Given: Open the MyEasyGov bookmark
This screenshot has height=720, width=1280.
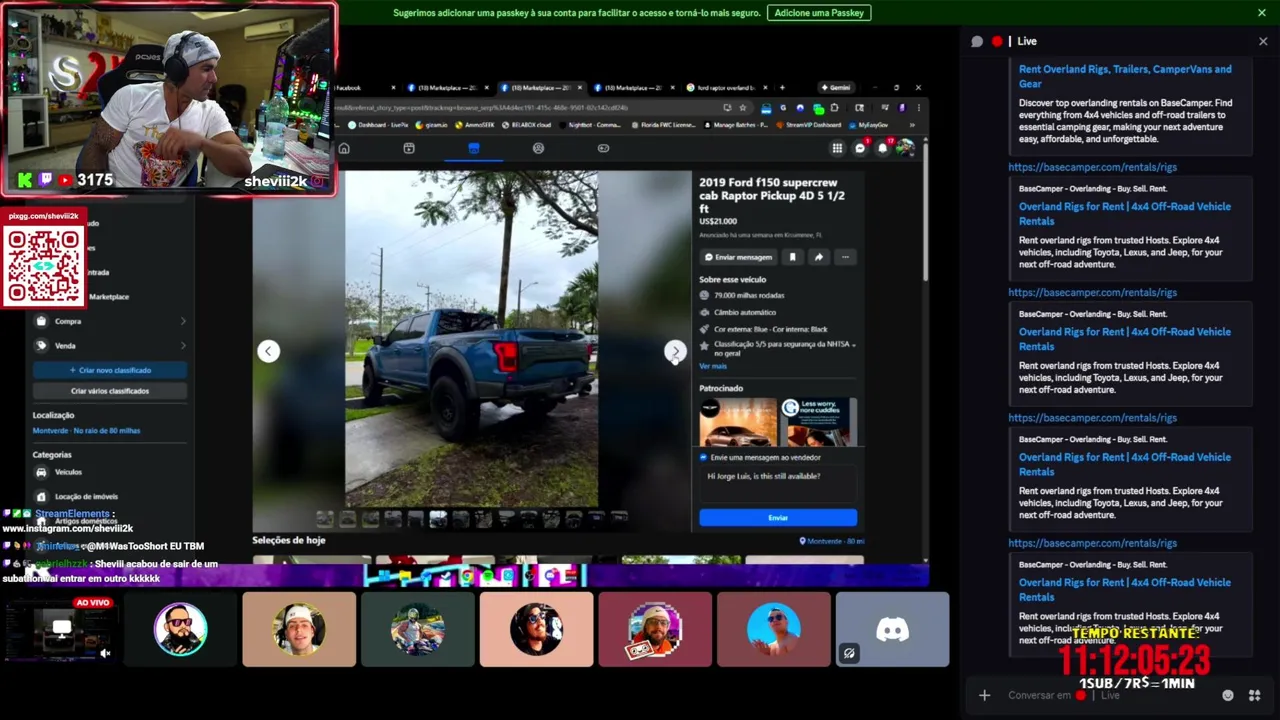Looking at the screenshot, I should click(868, 125).
